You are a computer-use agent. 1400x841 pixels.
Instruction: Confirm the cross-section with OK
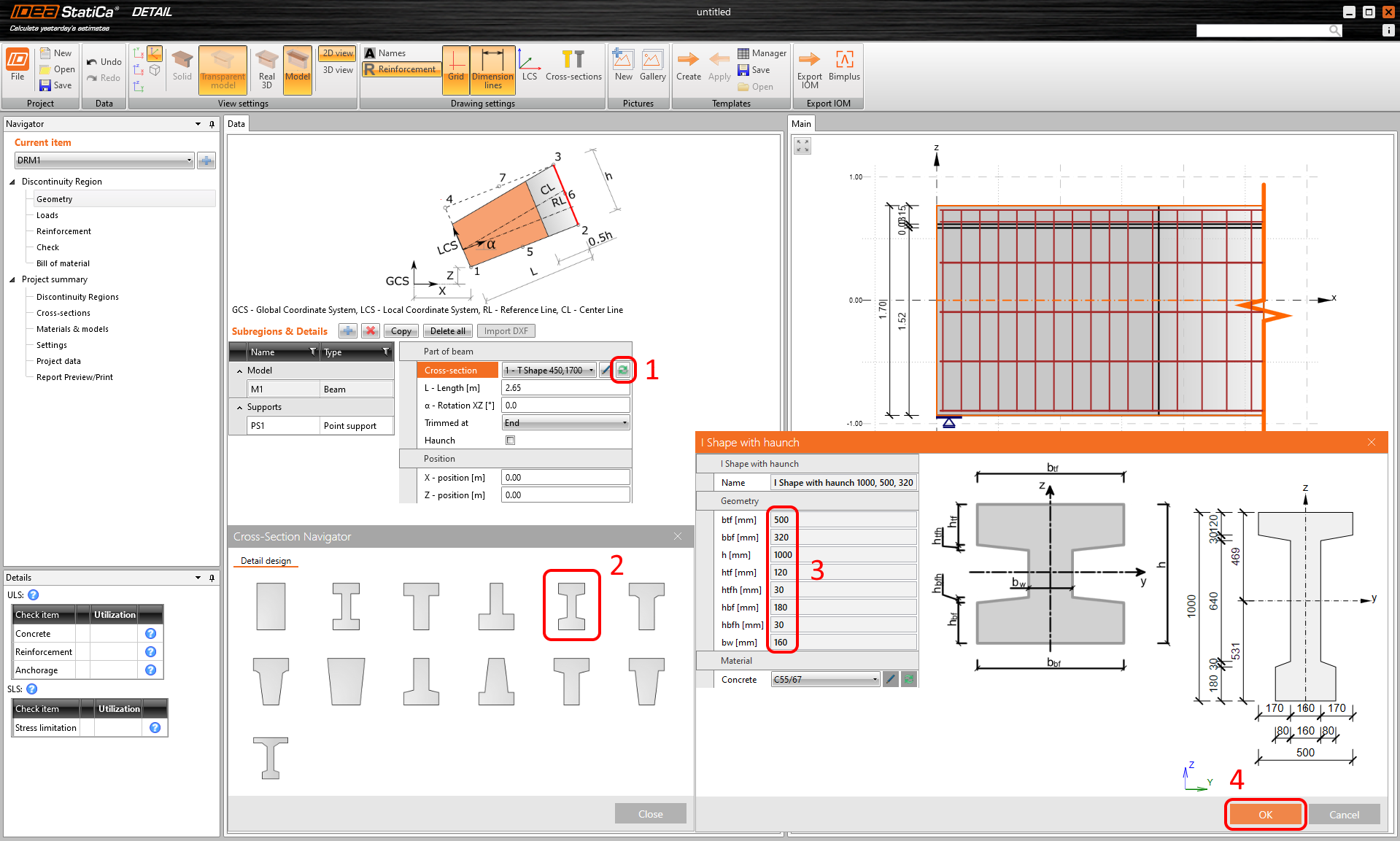pyautogui.click(x=1264, y=814)
